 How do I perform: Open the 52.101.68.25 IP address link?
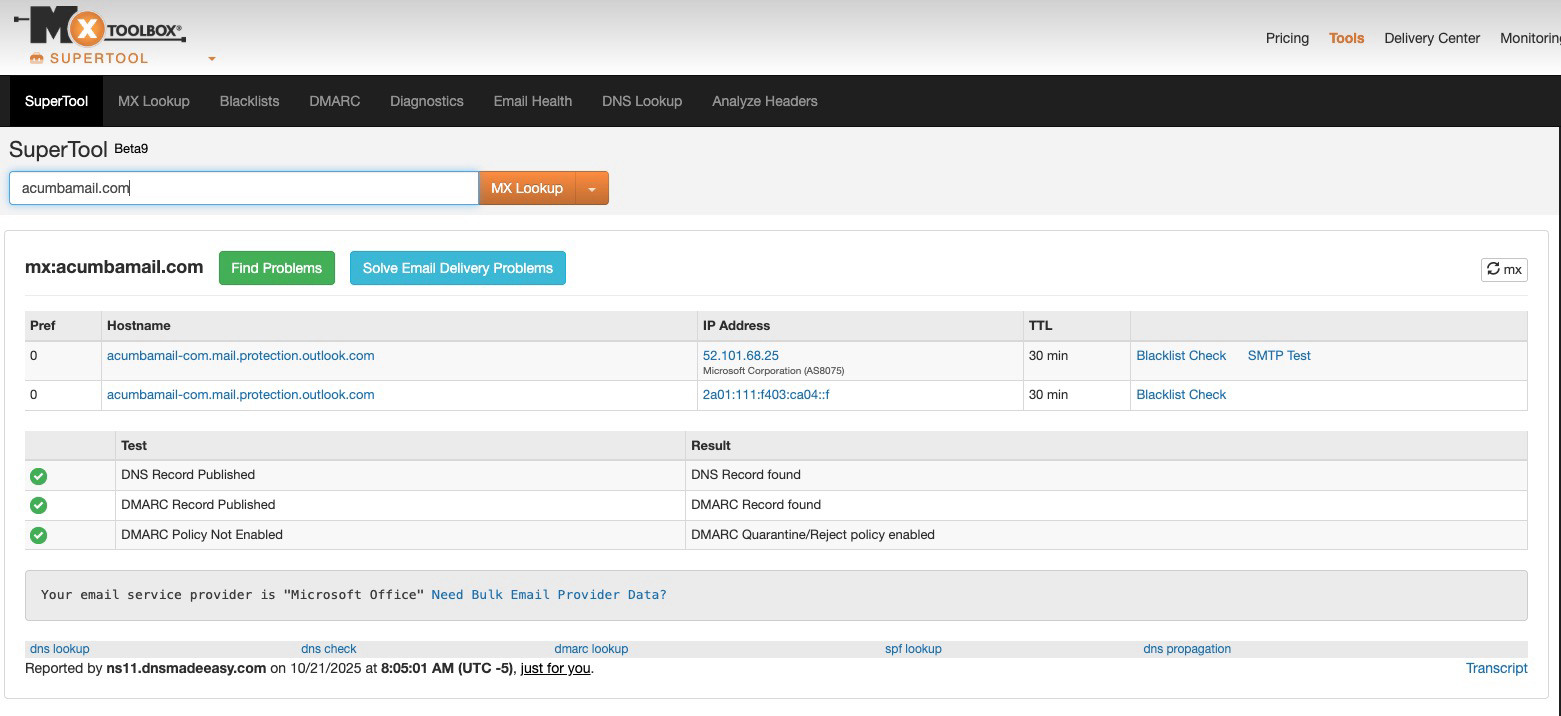click(740, 355)
